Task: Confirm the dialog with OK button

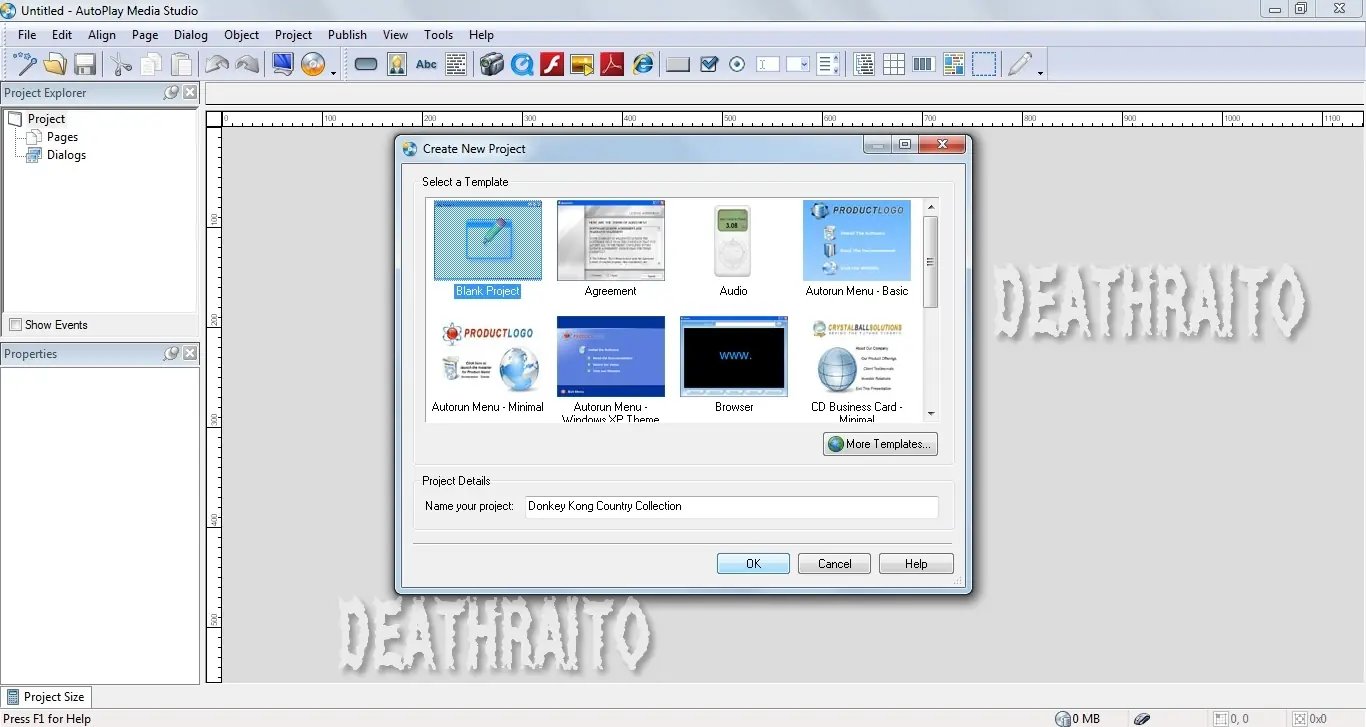Action: click(x=753, y=564)
